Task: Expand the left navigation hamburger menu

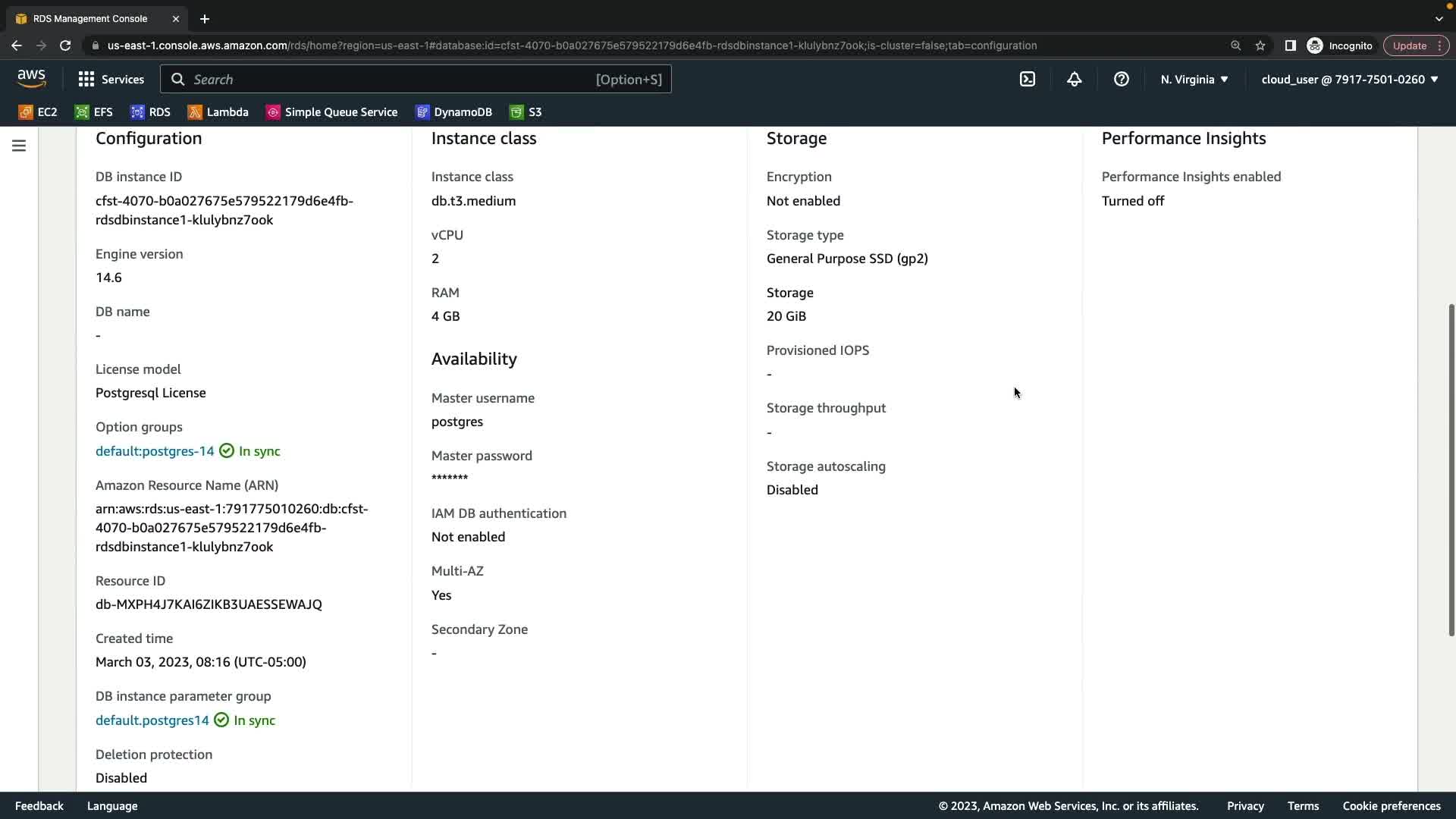Action: point(19,146)
